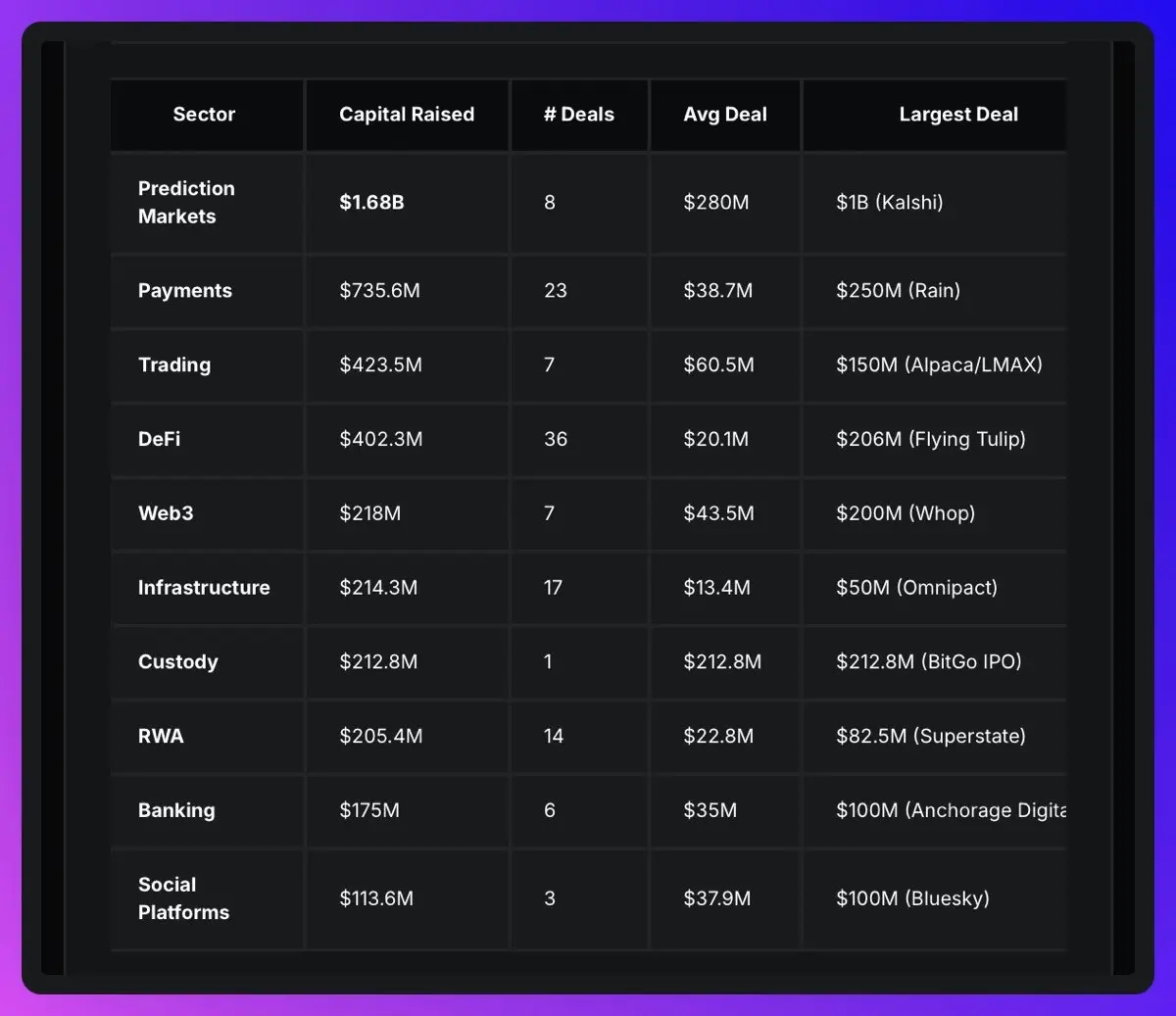Viewport: 1176px width, 1016px height.
Task: Click the Capital Raised column header
Action: [x=407, y=115]
